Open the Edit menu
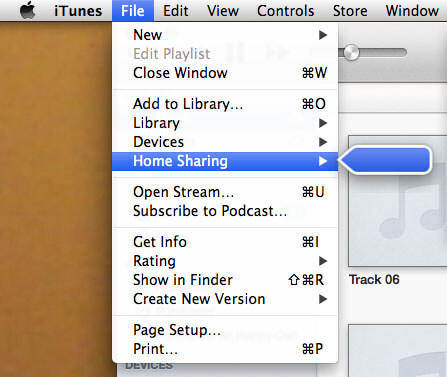This screenshot has height=377, width=447. pyautogui.click(x=175, y=11)
